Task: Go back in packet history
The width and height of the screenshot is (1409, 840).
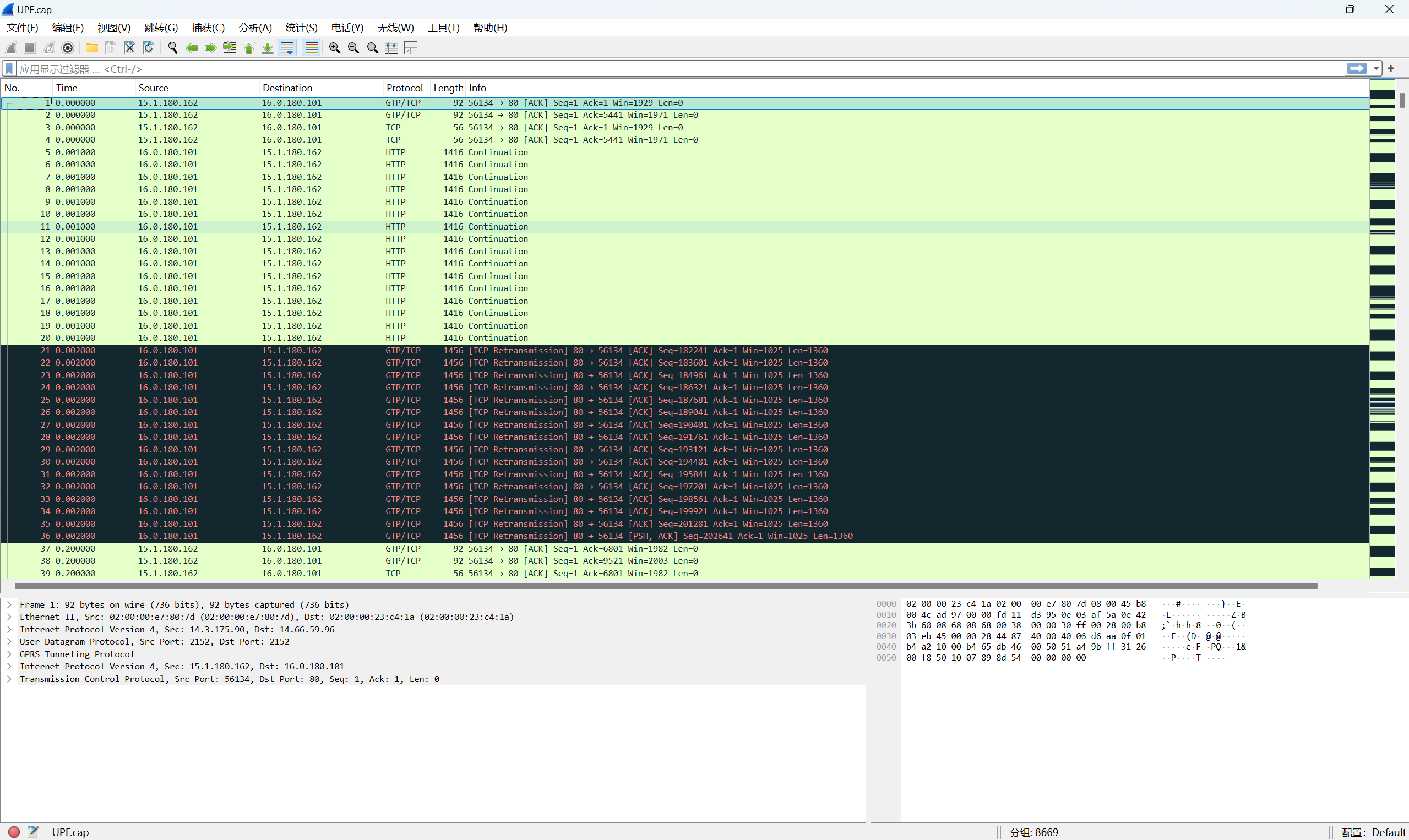Action: [x=192, y=48]
